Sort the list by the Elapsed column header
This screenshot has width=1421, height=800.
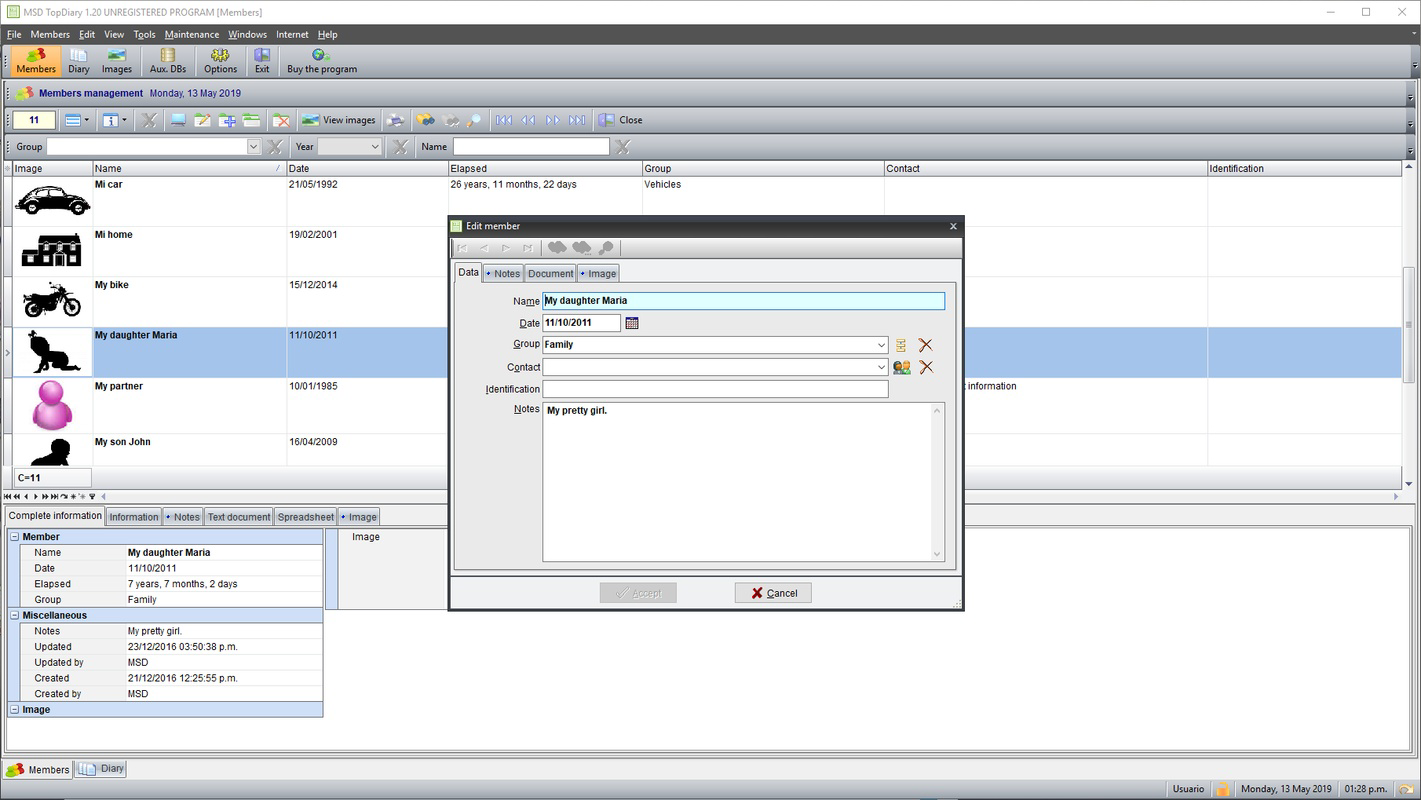pyautogui.click(x=545, y=168)
